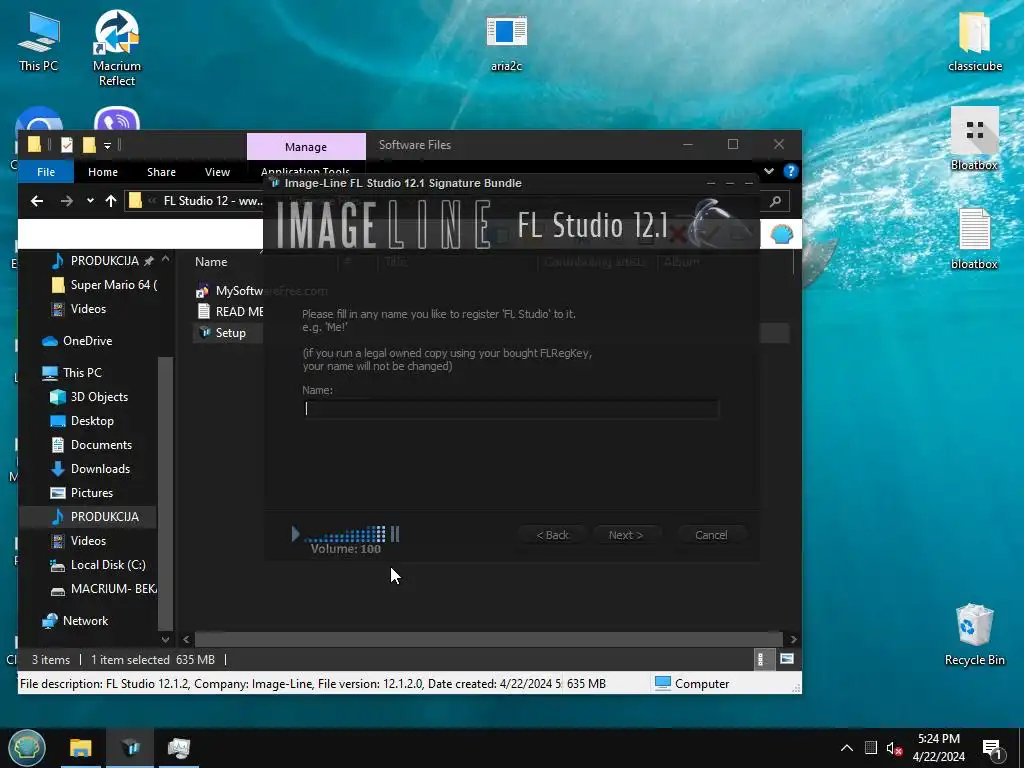This screenshot has height=768, width=1024.
Task: Expand the Explorer ribbon chevron
Action: pyautogui.click(x=769, y=171)
